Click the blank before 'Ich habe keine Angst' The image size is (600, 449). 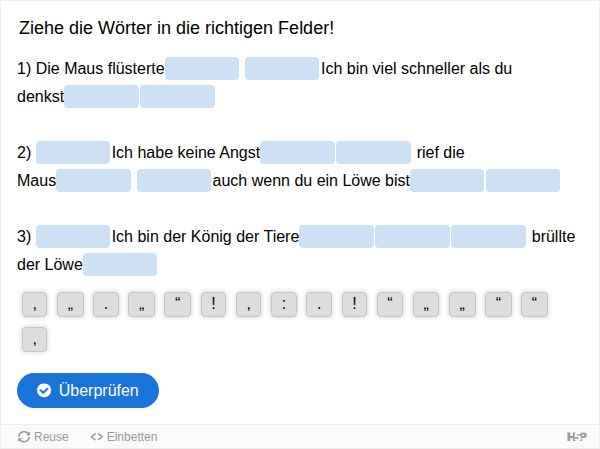(73, 152)
